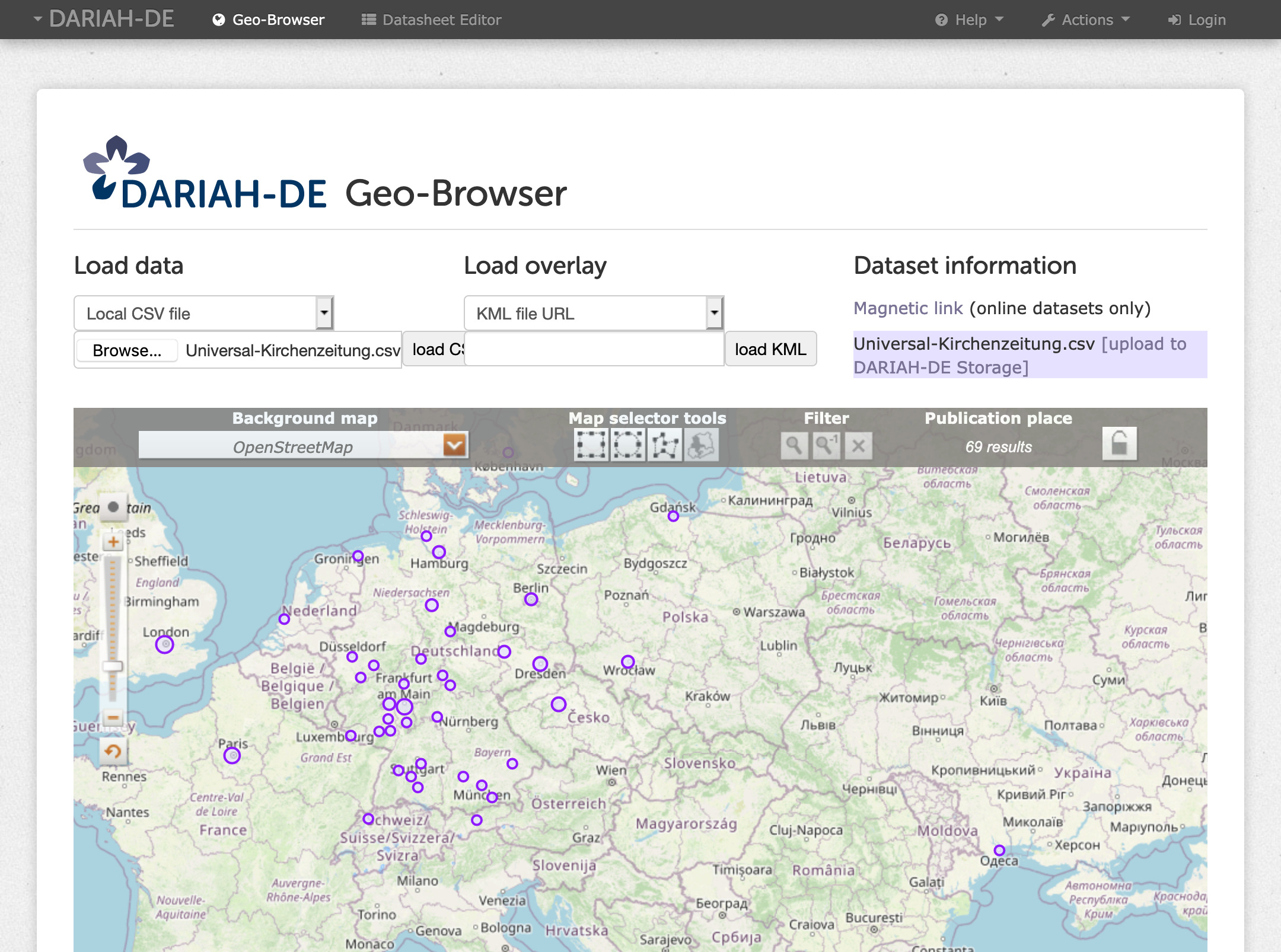1281x952 pixels.
Task: Zoom out with the map minus button
Action: (113, 717)
